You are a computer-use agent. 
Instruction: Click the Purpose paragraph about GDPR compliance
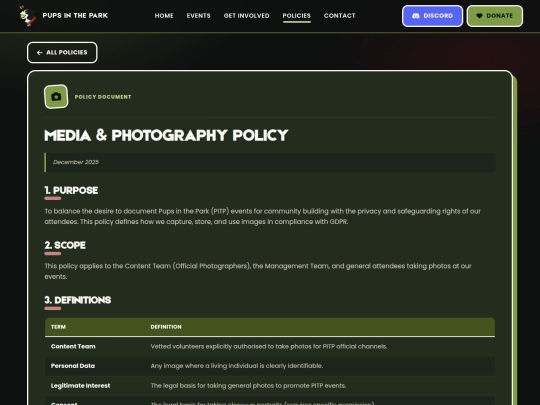point(262,216)
